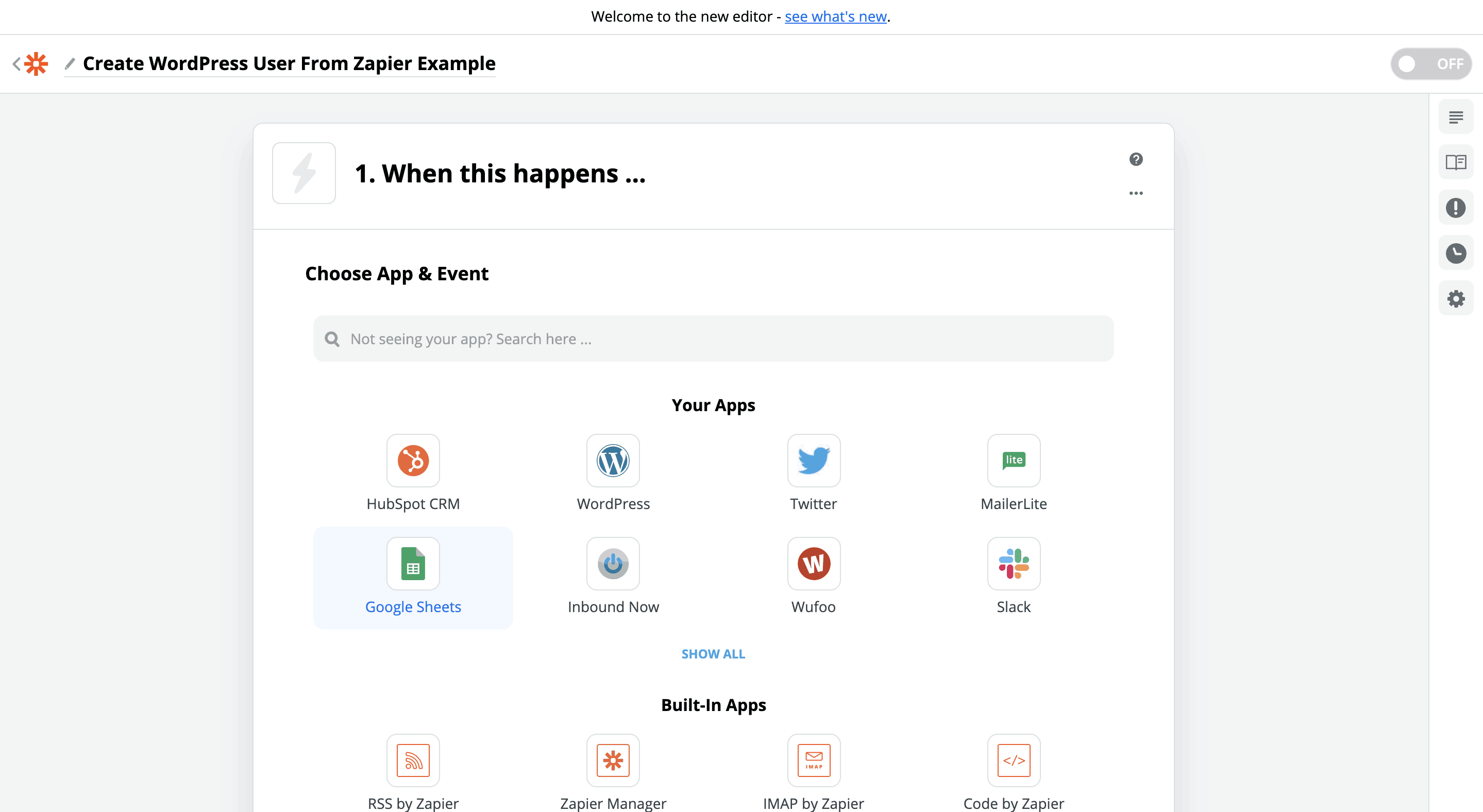
Task: Toggle the Zap OFF switch on
Action: click(1430, 63)
